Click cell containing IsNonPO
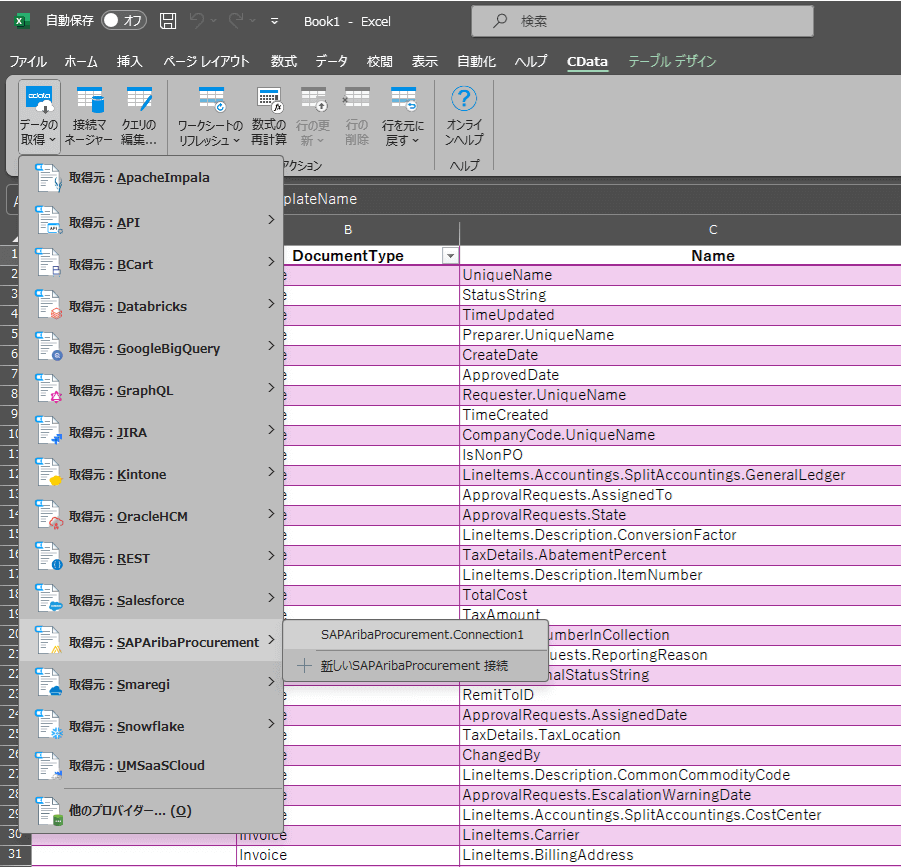The image size is (901, 867). click(x=680, y=455)
